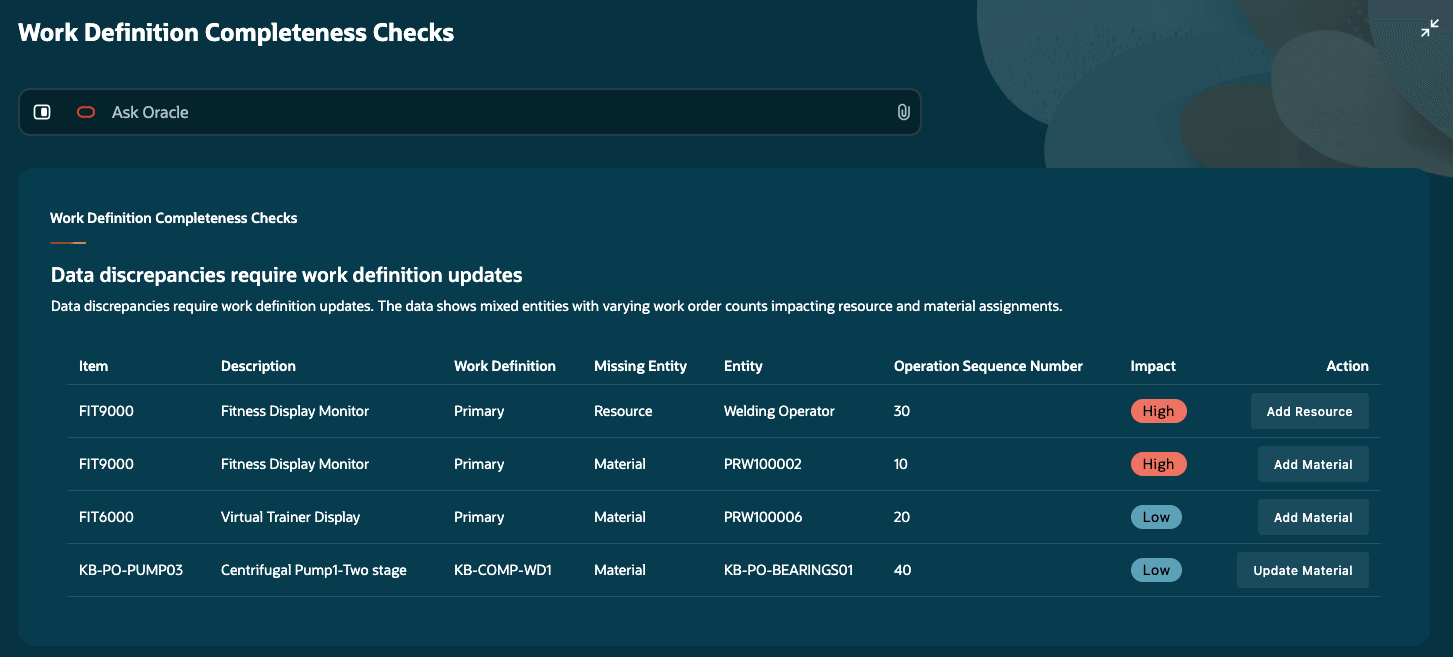The height and width of the screenshot is (657, 1453).
Task: Click the Oracle logo in the search bar
Action: (86, 112)
